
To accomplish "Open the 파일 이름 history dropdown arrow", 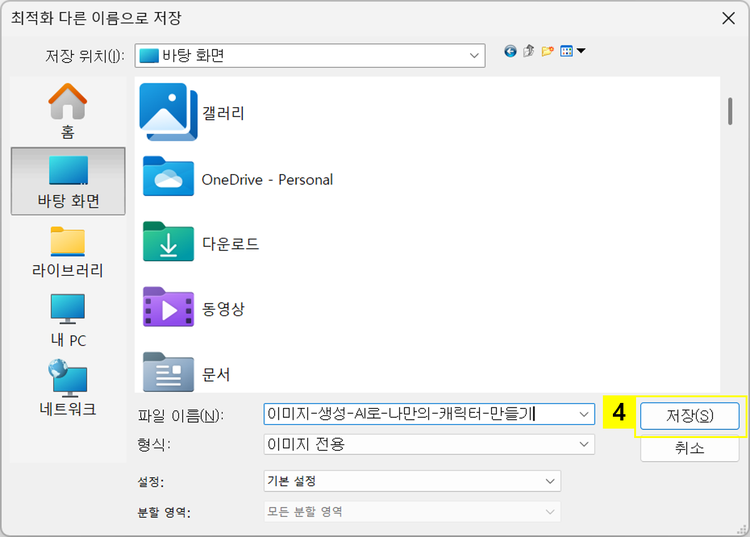I will click(584, 414).
